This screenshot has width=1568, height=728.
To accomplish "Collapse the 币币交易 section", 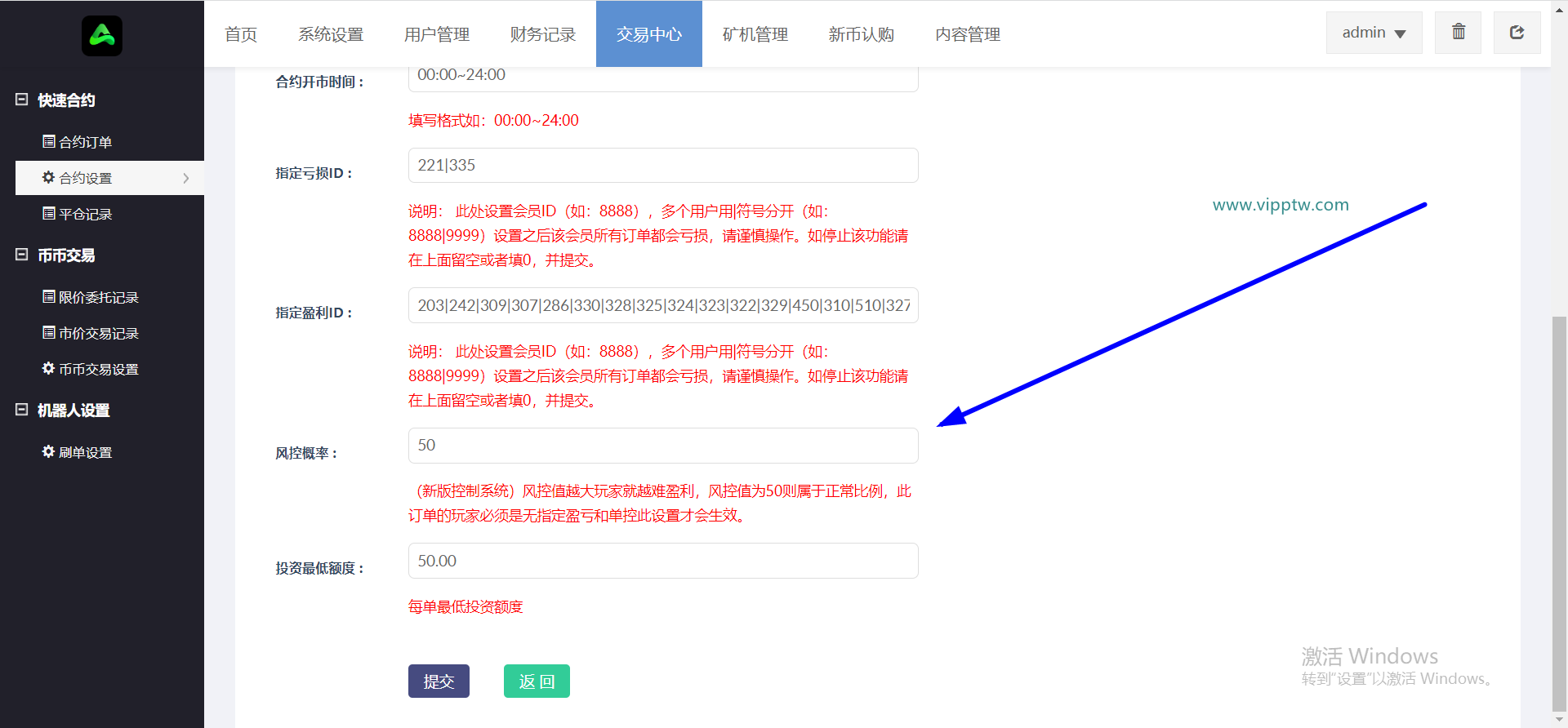I will pyautogui.click(x=22, y=255).
